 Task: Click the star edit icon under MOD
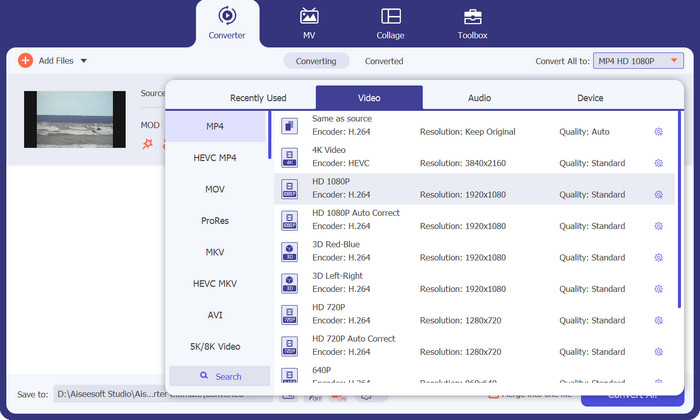(x=147, y=144)
